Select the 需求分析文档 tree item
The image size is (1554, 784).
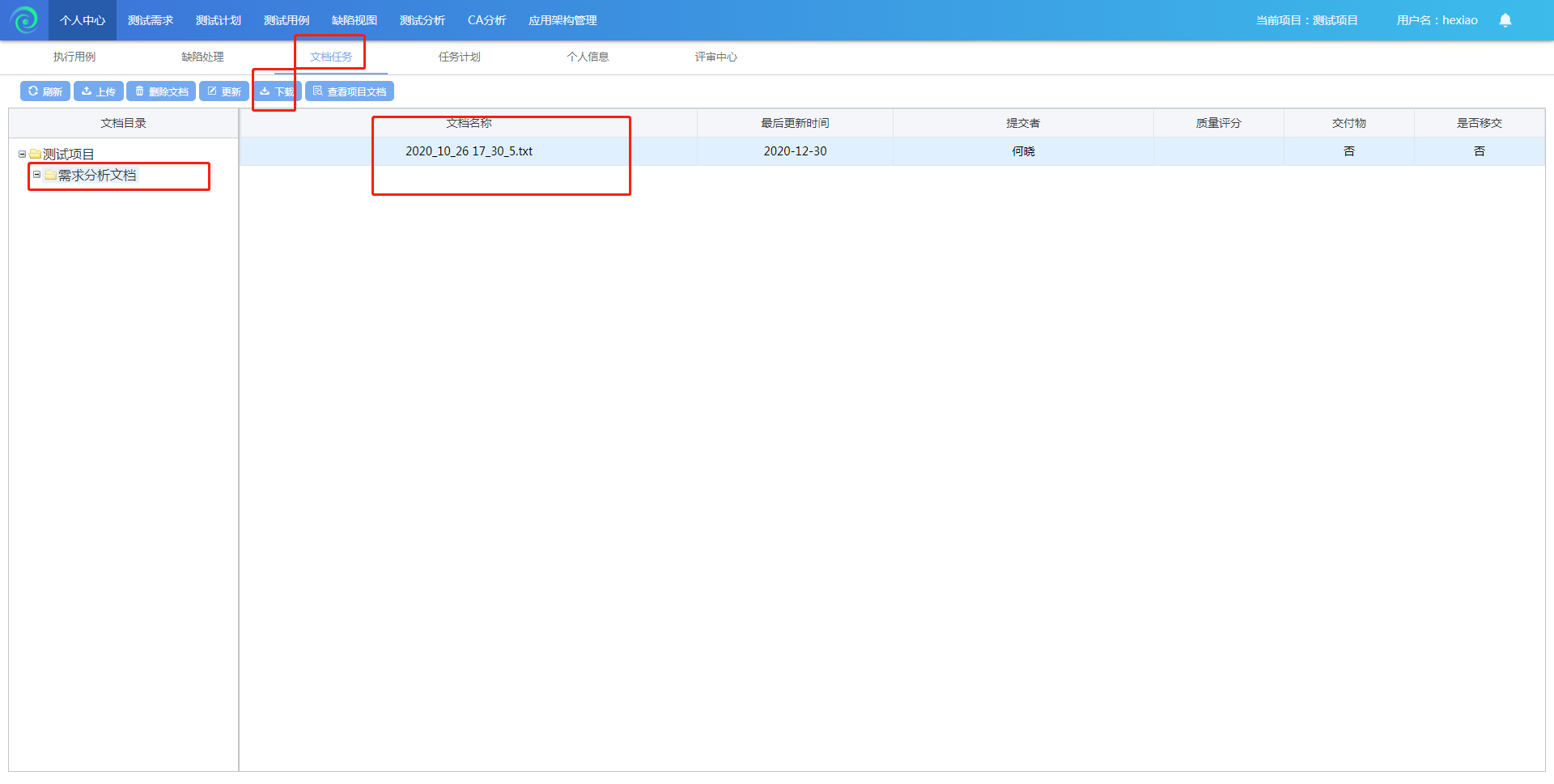pos(97,175)
